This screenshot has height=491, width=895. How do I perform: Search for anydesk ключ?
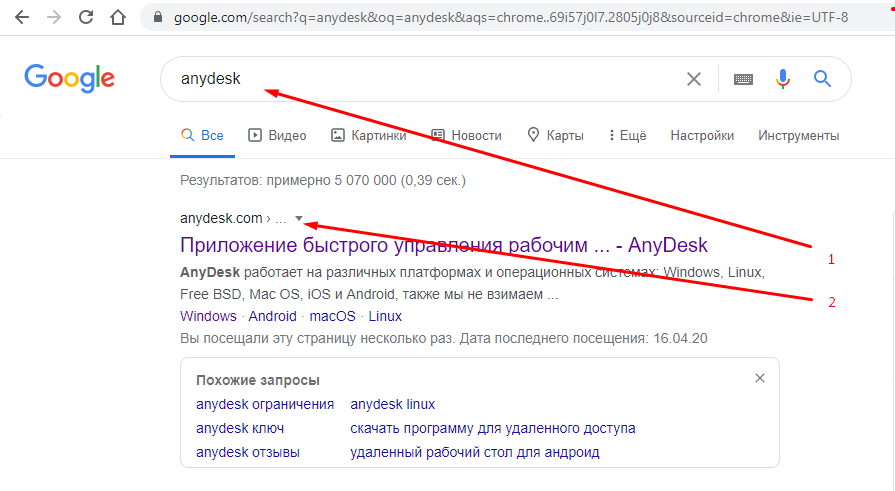[x=240, y=428]
